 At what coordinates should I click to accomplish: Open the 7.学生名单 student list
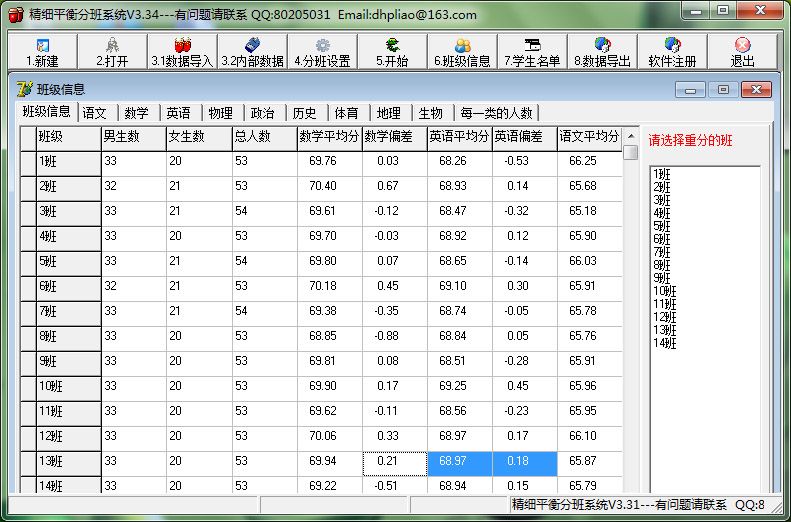click(x=532, y=51)
